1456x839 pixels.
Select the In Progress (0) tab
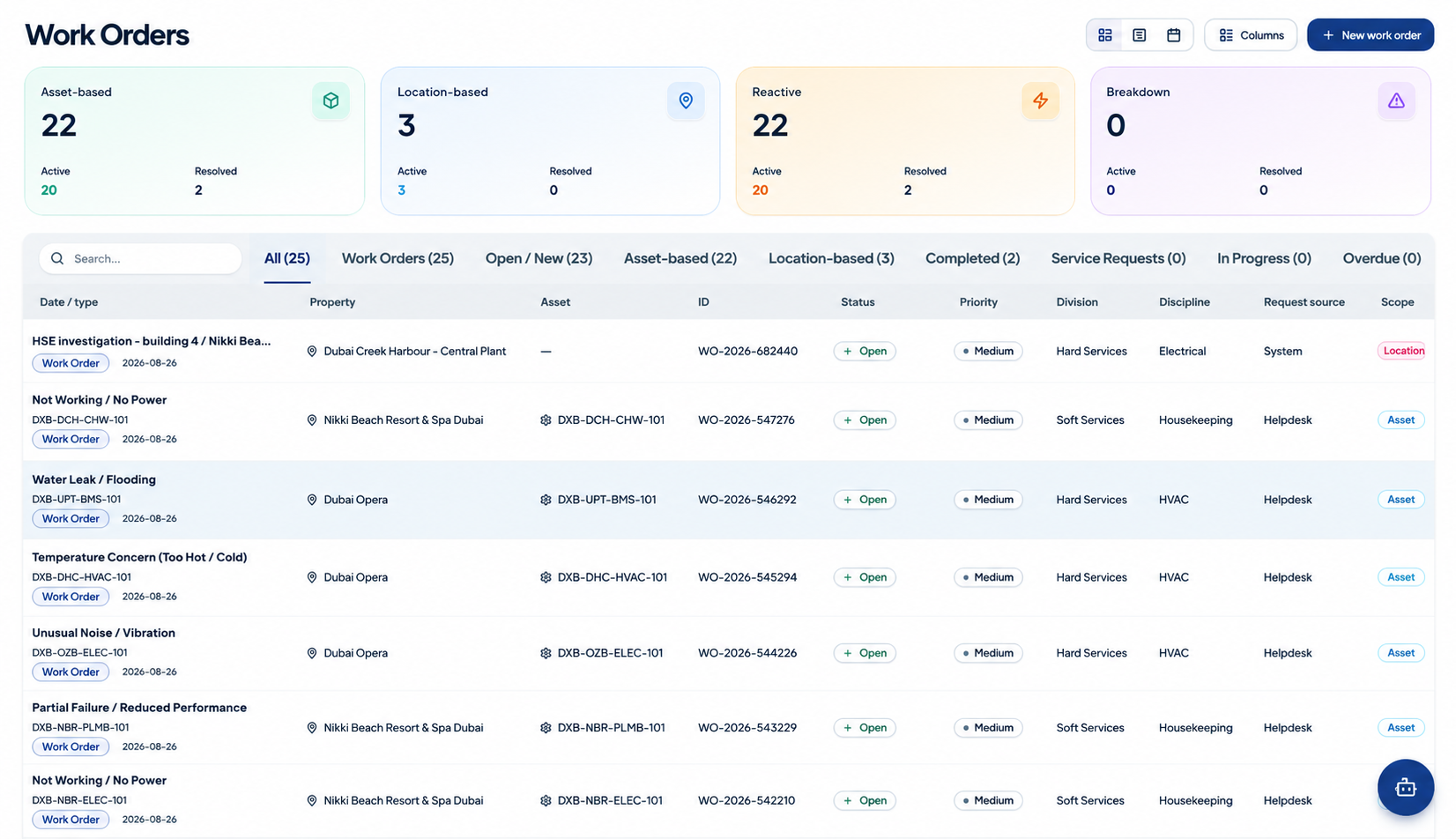(1264, 258)
